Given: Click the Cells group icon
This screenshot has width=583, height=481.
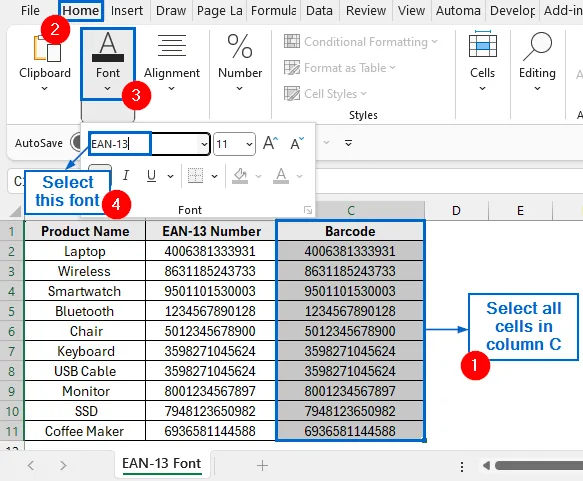Looking at the screenshot, I should click(x=483, y=44).
